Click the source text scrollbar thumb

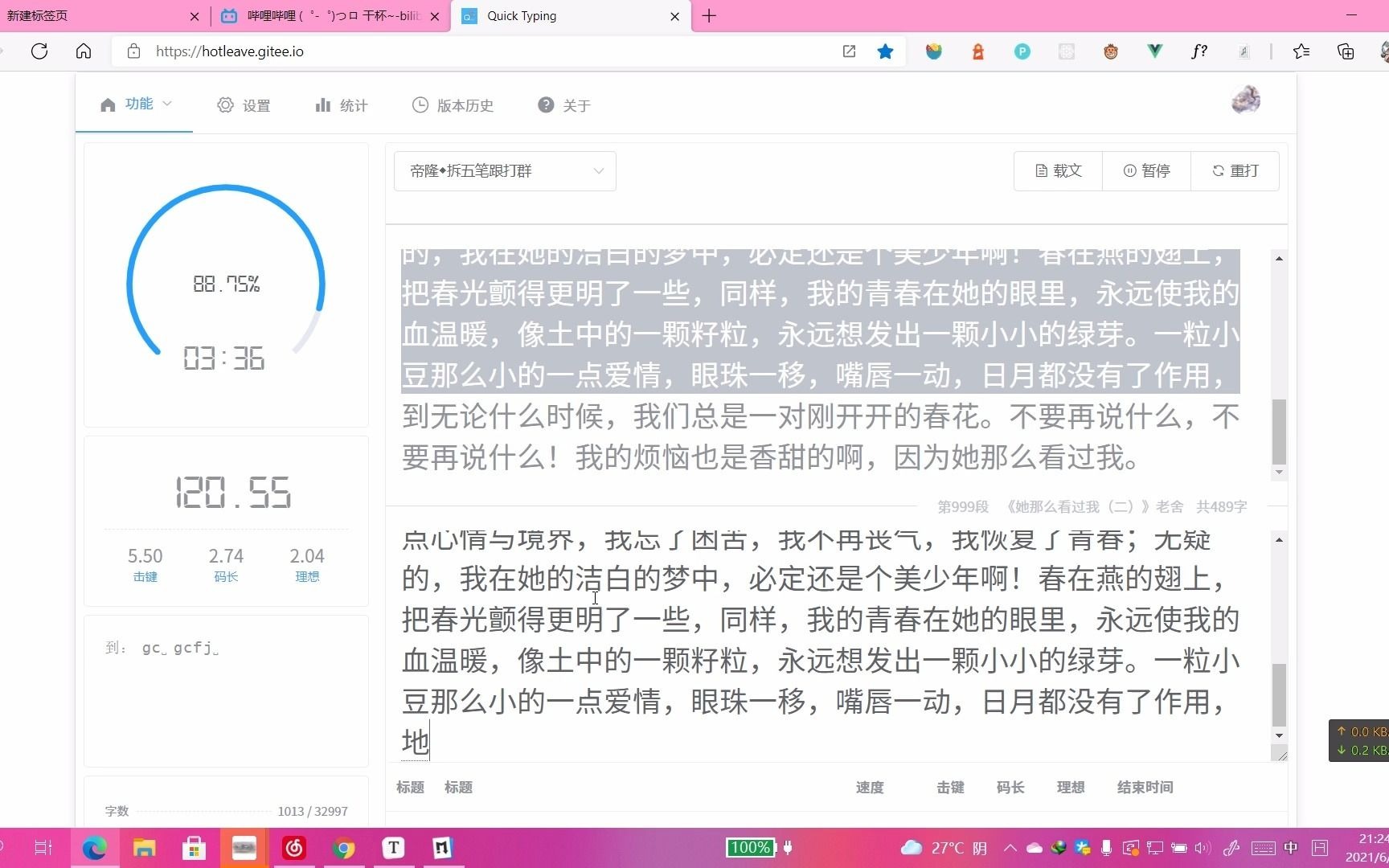coord(1279,432)
